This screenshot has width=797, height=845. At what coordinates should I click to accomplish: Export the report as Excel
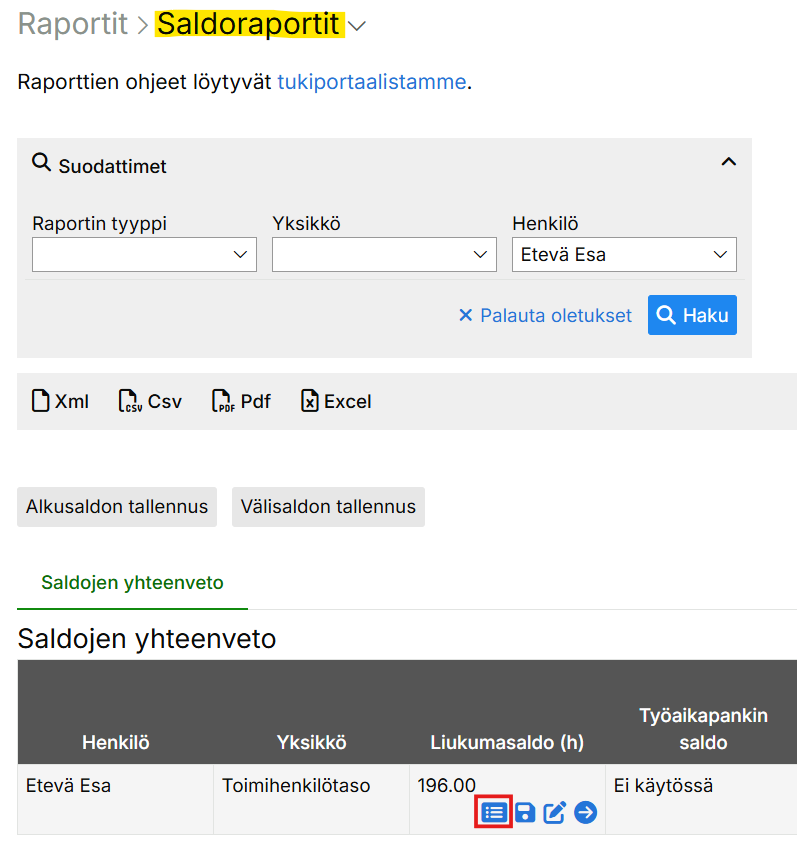tap(336, 402)
